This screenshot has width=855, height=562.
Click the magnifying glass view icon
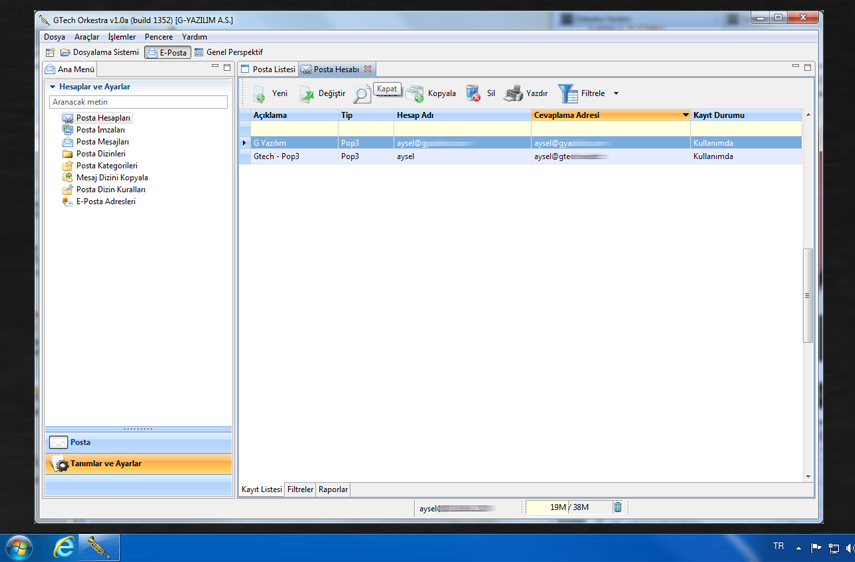[x=361, y=95]
